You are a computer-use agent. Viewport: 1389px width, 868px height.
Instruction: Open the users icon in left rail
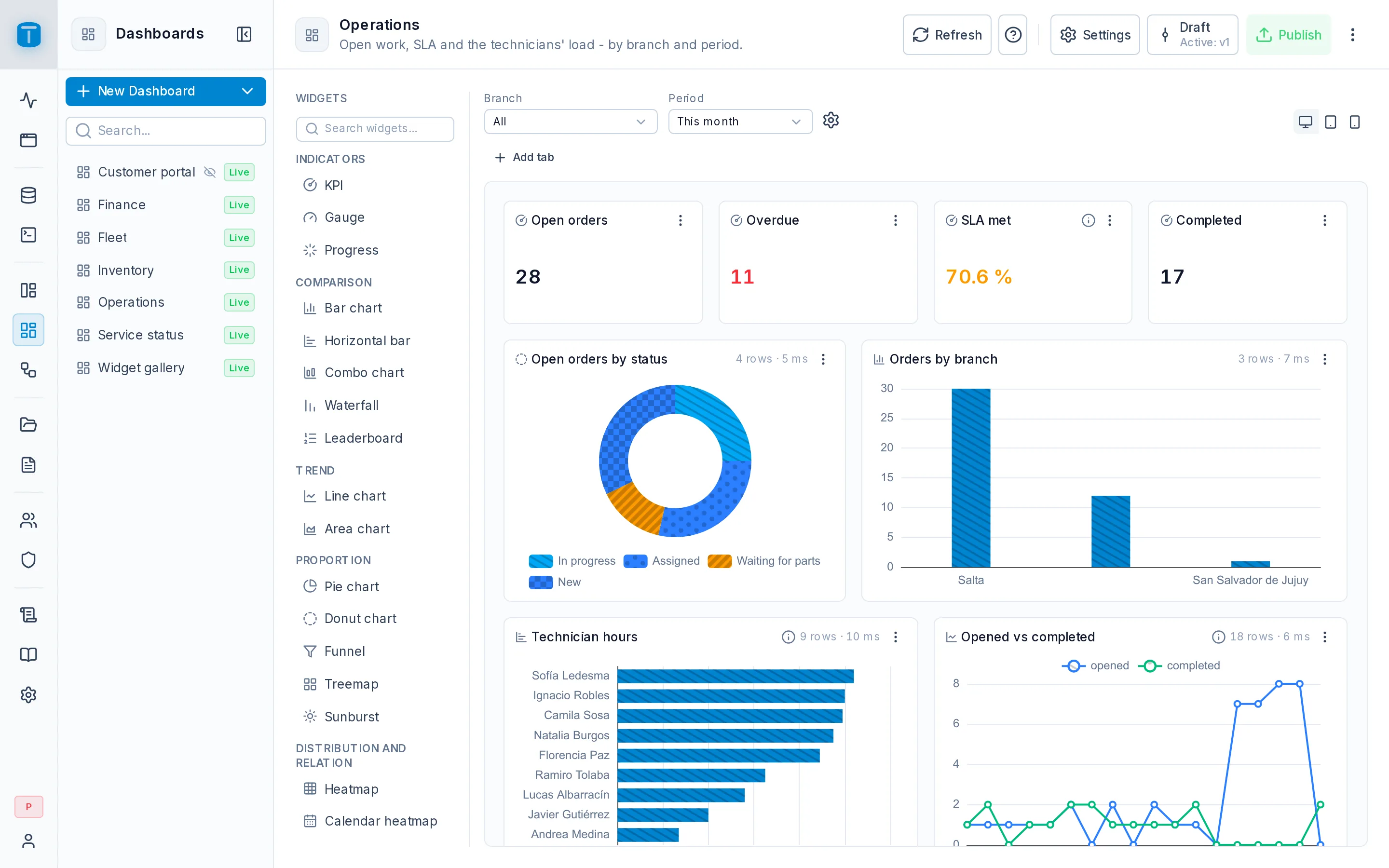point(28,520)
